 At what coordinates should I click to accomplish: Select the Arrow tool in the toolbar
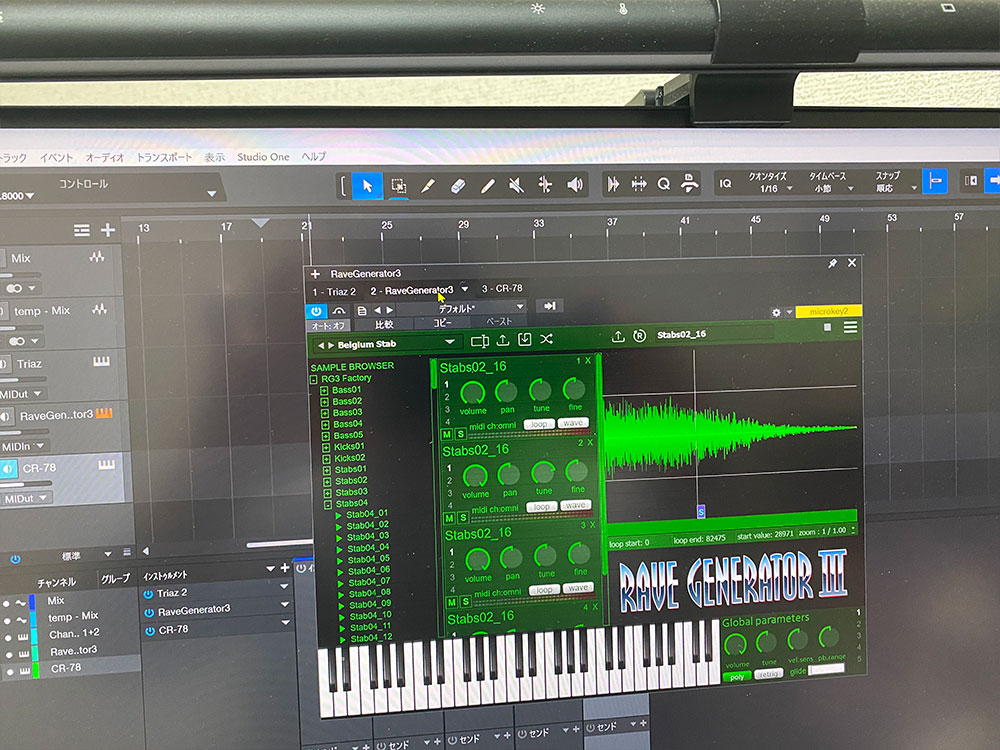[367, 185]
